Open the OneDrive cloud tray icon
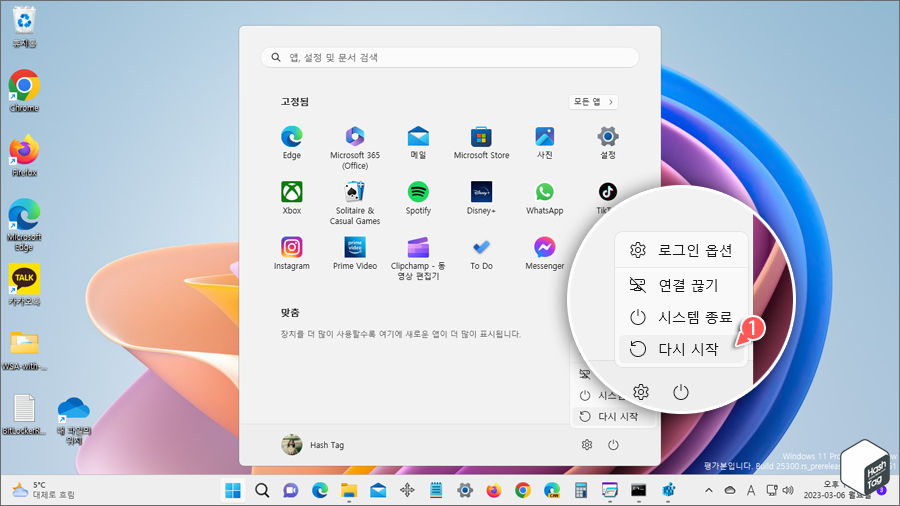Screen dimensions: 900x506 (730, 491)
